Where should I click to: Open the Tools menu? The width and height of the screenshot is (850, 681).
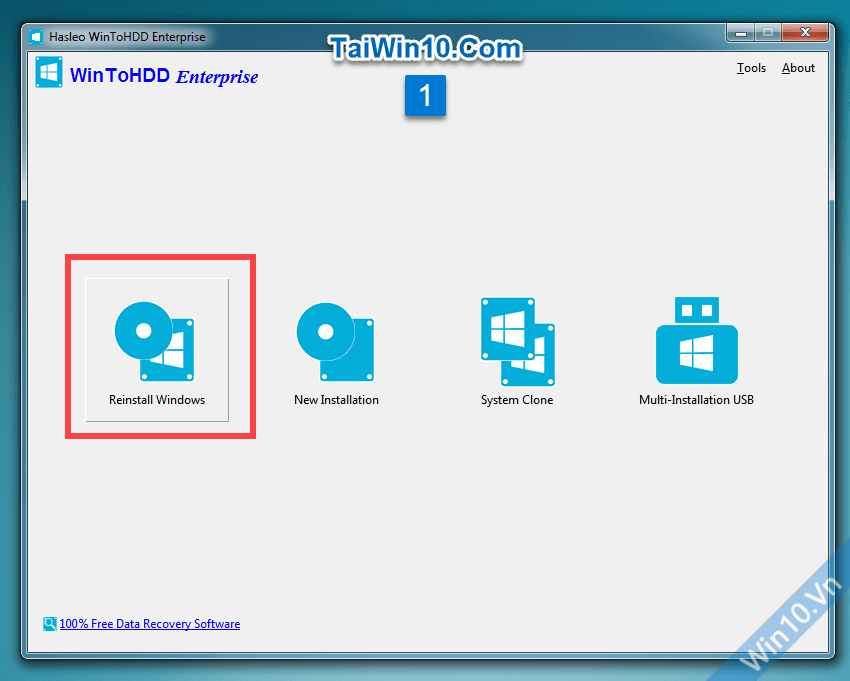point(751,68)
